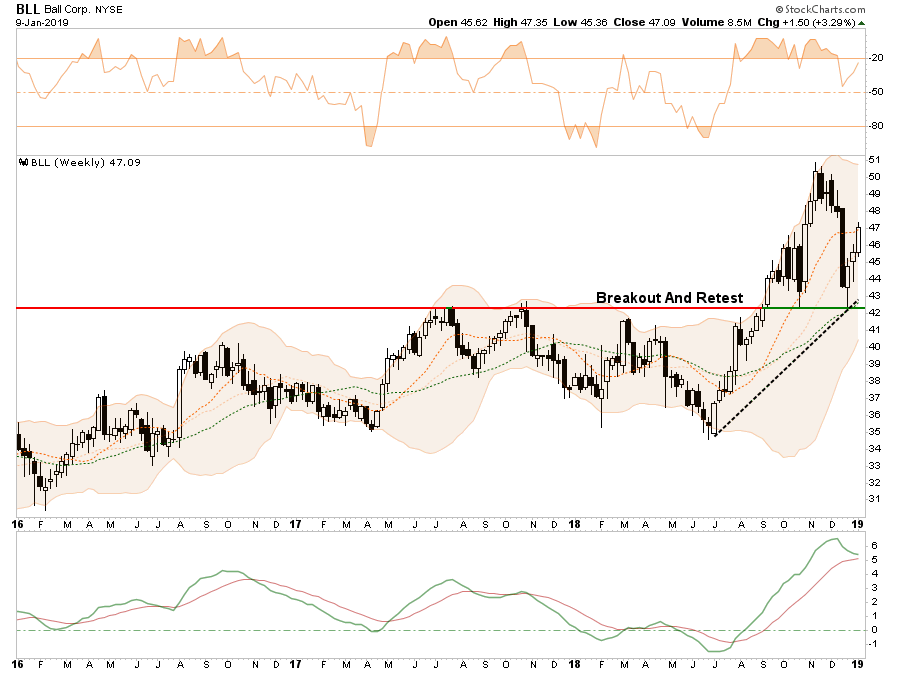This screenshot has height=673, width=900.
Task: Click the -1 label on the MACD axis
Action: (x=873, y=644)
